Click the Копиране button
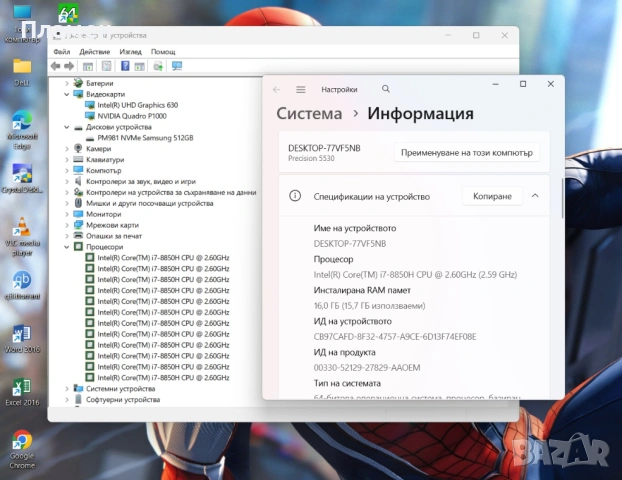Image resolution: width=622 pixels, height=480 pixels. [x=492, y=196]
